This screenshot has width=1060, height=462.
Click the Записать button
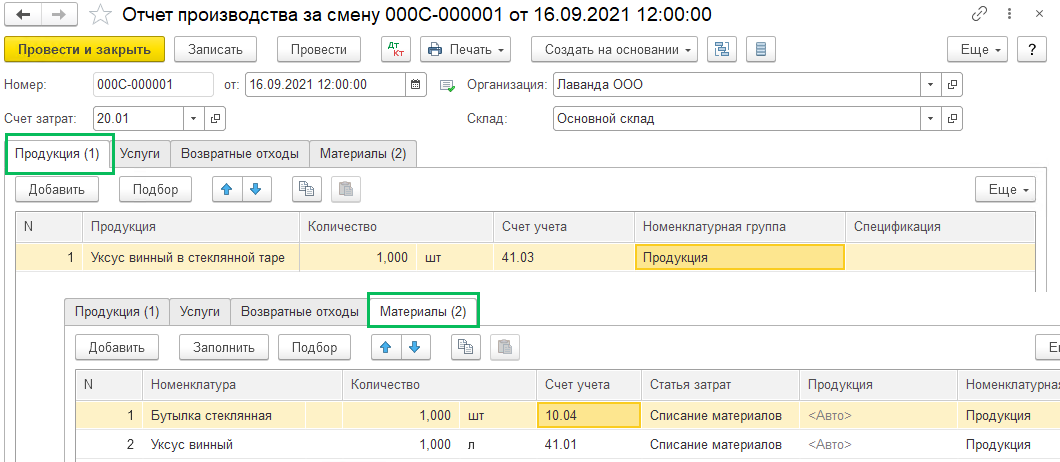215,49
